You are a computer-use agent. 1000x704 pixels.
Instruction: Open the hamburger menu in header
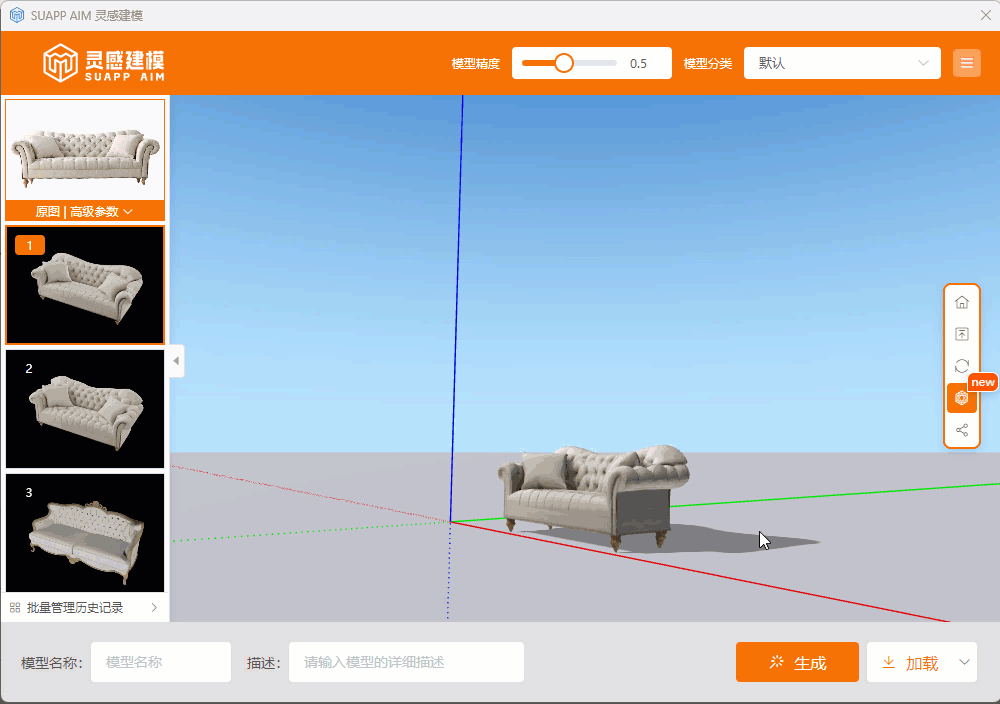[966, 63]
